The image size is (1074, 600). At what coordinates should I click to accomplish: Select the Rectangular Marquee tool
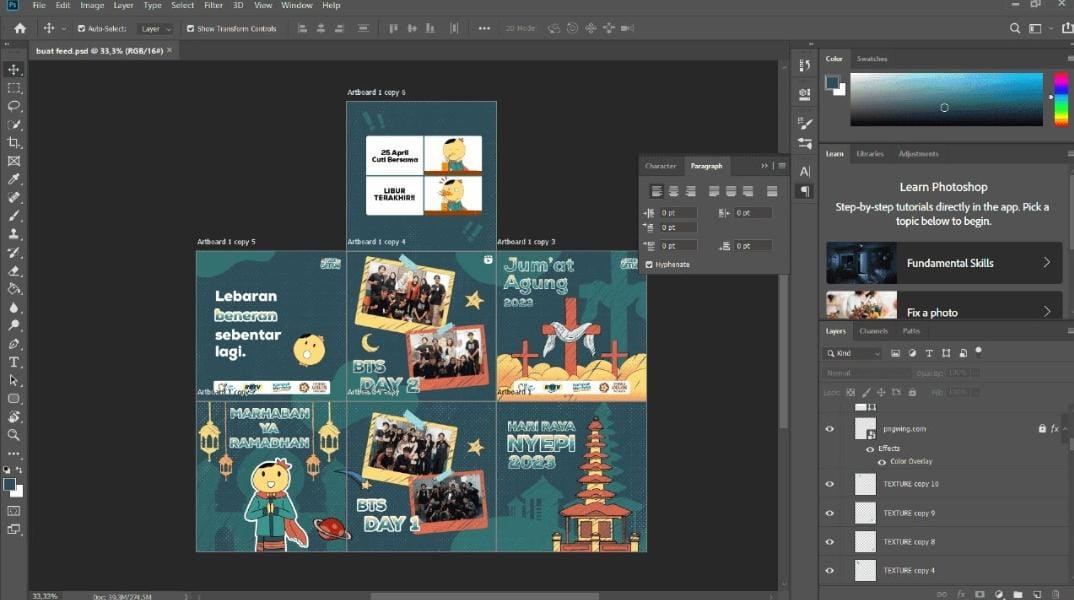coord(14,88)
